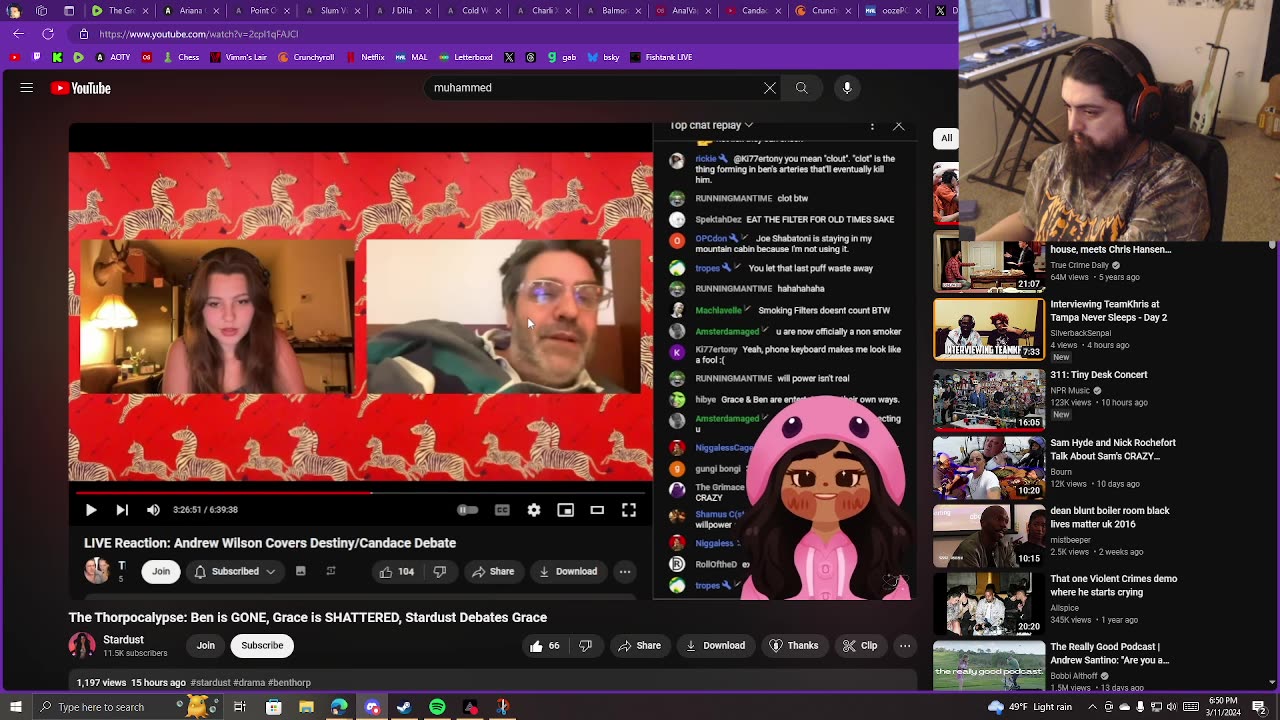1280x720 pixels.
Task: Switch inner player to theater mode
Action: (x=597, y=510)
